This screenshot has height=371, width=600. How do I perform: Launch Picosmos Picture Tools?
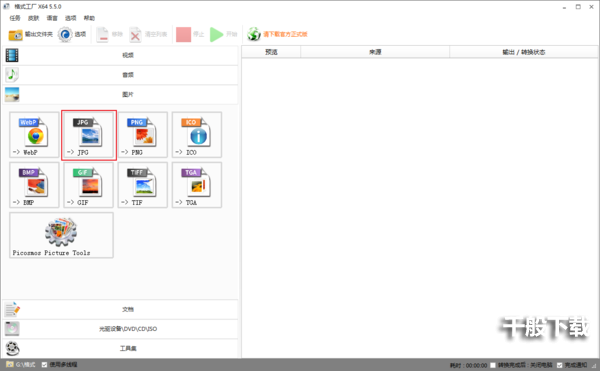[61, 235]
